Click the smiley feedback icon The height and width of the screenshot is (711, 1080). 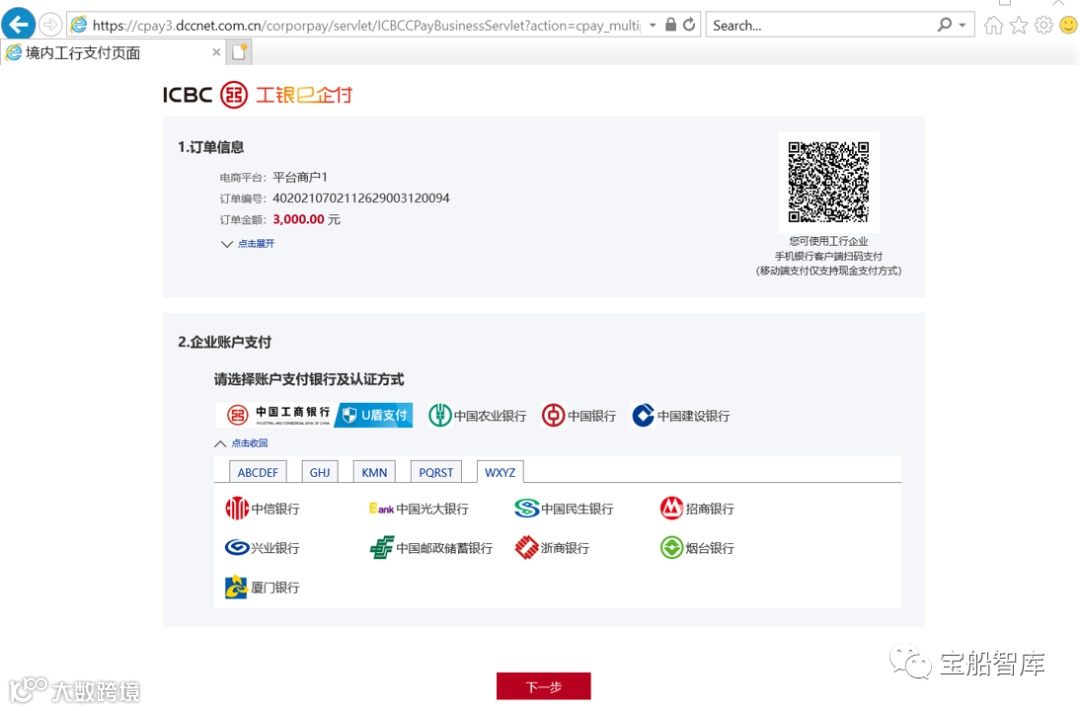click(x=1068, y=25)
